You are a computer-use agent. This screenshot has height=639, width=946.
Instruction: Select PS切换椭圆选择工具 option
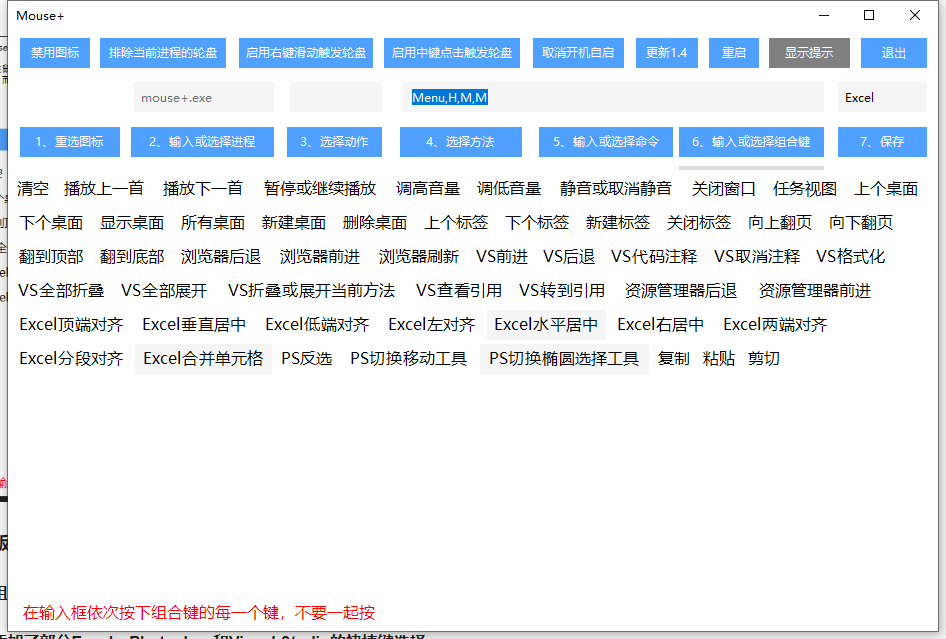click(x=564, y=358)
